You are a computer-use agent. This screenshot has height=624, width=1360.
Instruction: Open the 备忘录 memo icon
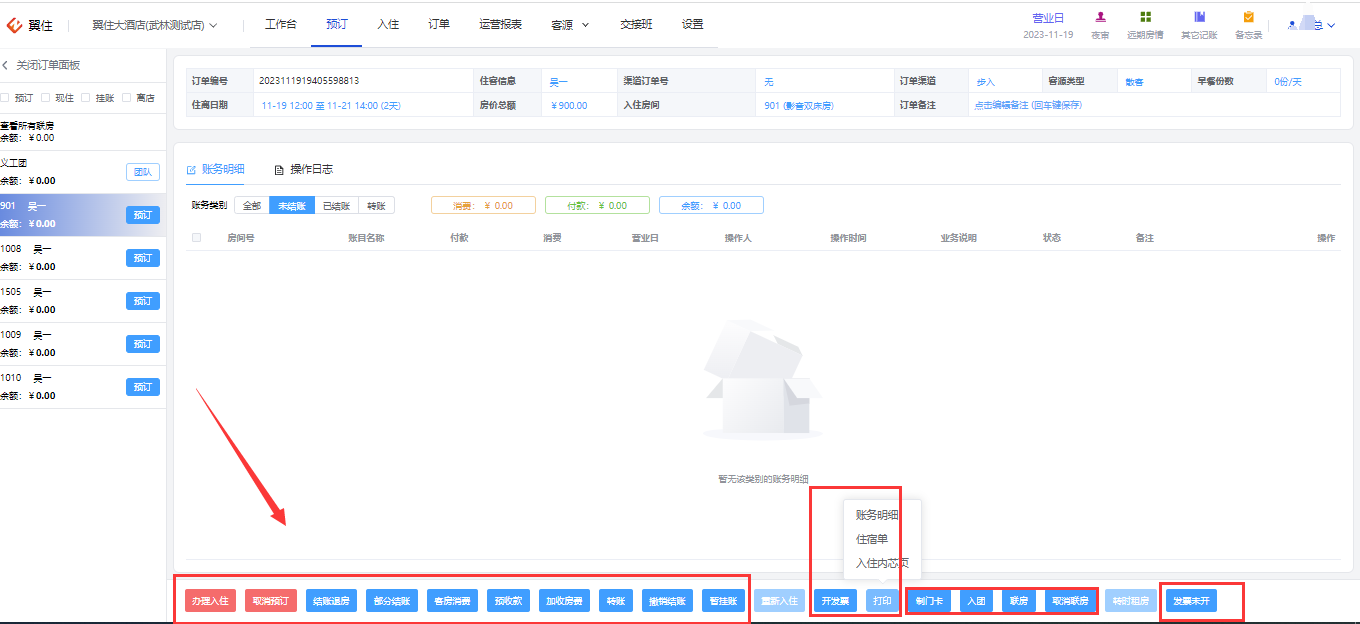(1248, 17)
